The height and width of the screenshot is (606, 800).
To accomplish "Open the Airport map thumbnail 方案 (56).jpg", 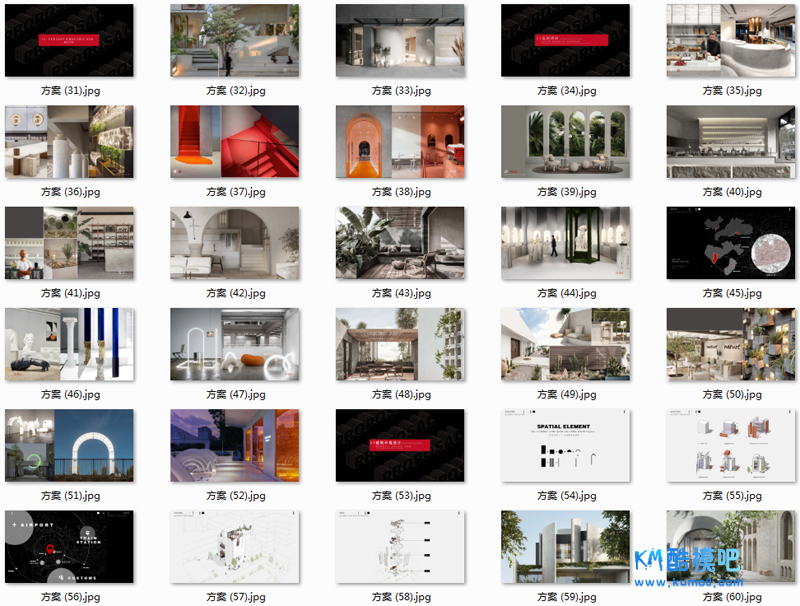I will (x=69, y=546).
